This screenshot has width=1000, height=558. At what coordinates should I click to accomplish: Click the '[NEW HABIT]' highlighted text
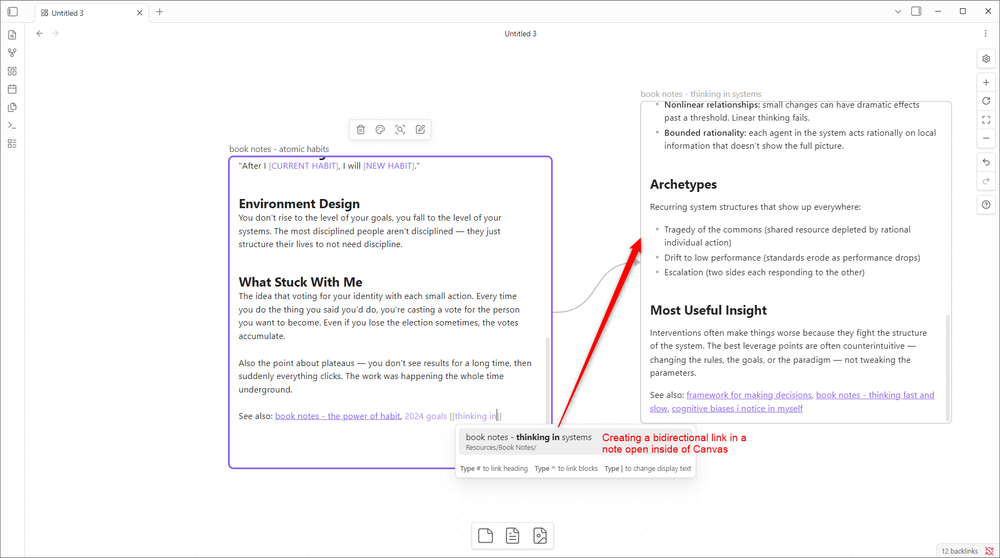tap(389, 166)
